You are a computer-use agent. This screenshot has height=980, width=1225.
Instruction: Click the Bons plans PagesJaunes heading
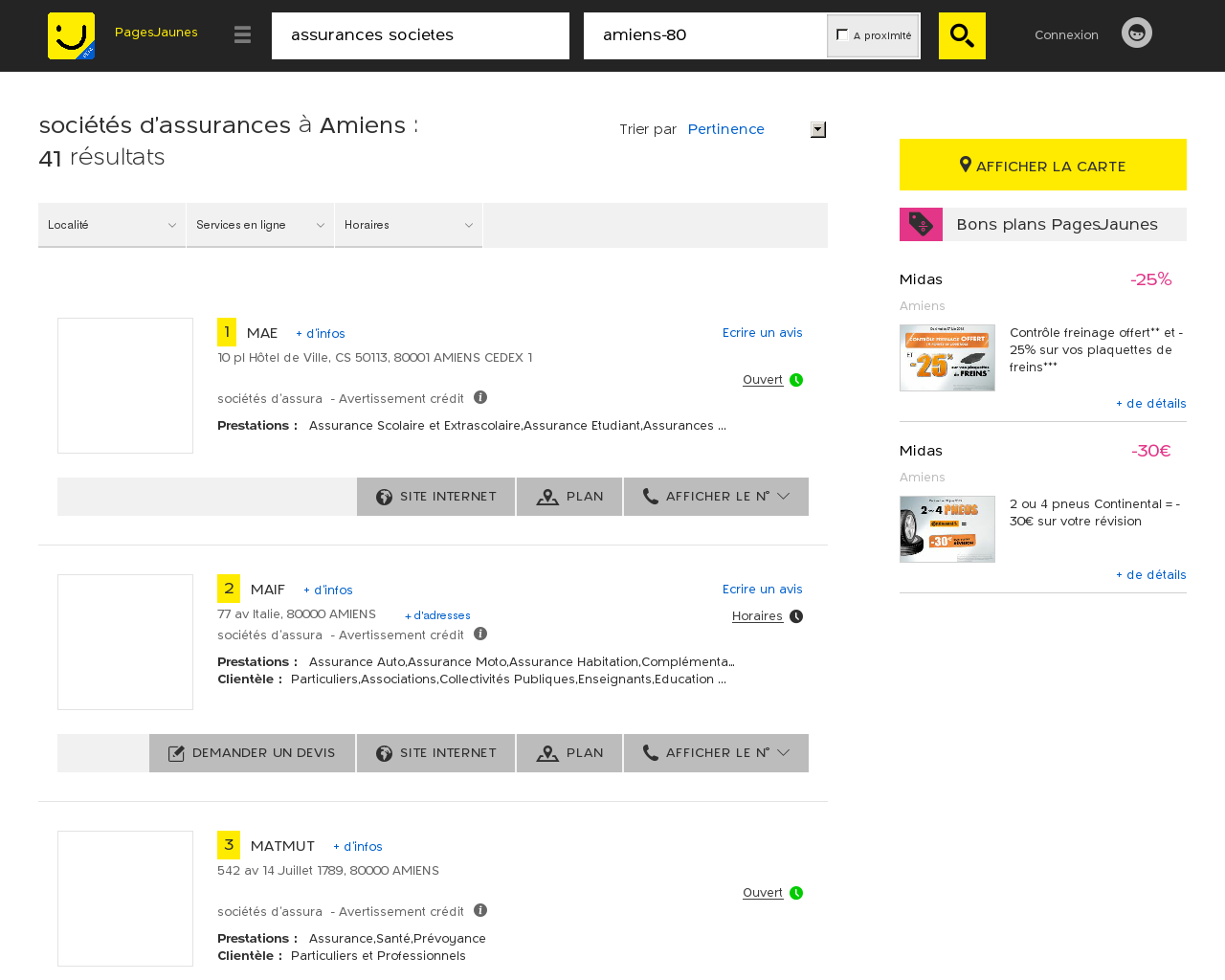(1057, 224)
